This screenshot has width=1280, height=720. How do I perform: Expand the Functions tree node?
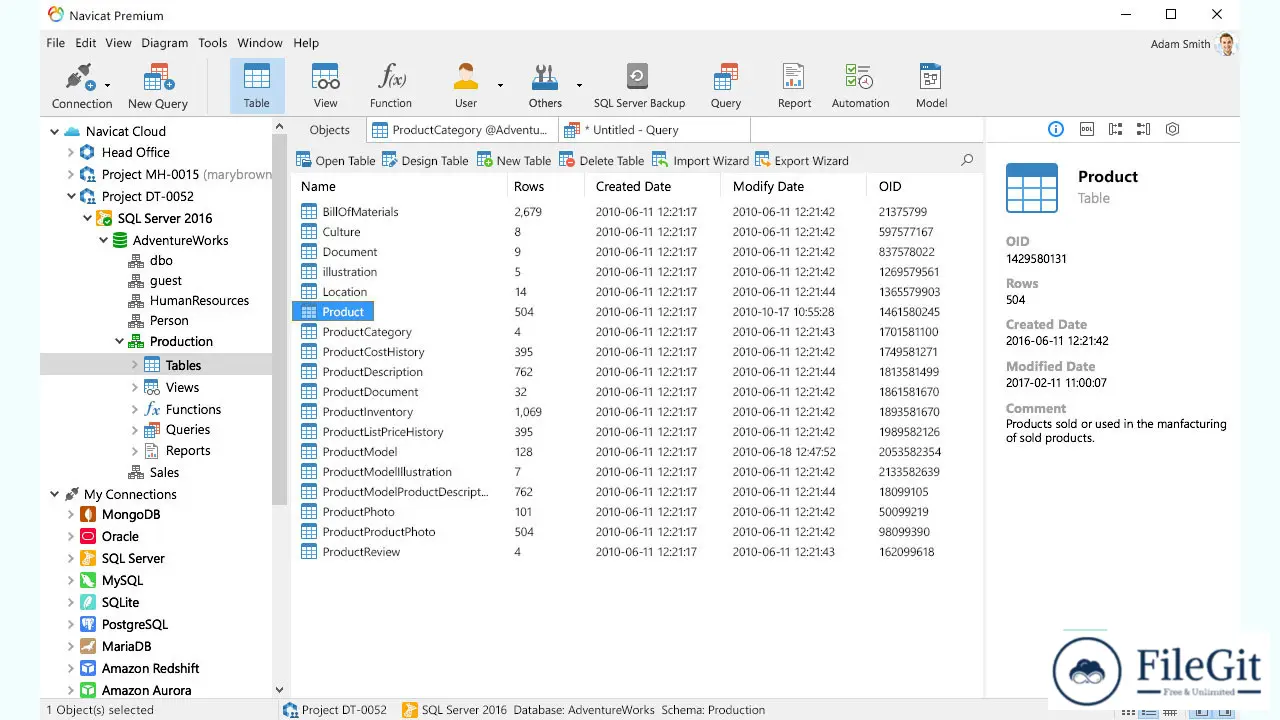pyautogui.click(x=135, y=409)
